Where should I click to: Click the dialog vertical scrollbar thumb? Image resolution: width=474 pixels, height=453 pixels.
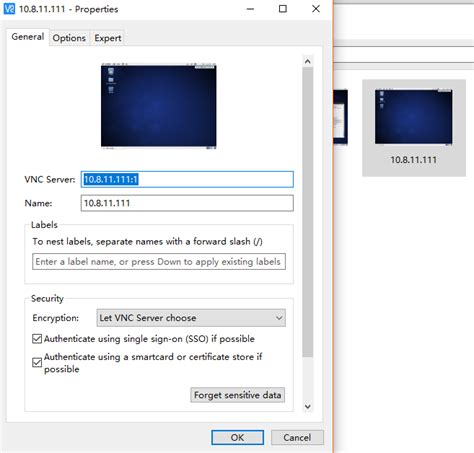[x=308, y=212]
